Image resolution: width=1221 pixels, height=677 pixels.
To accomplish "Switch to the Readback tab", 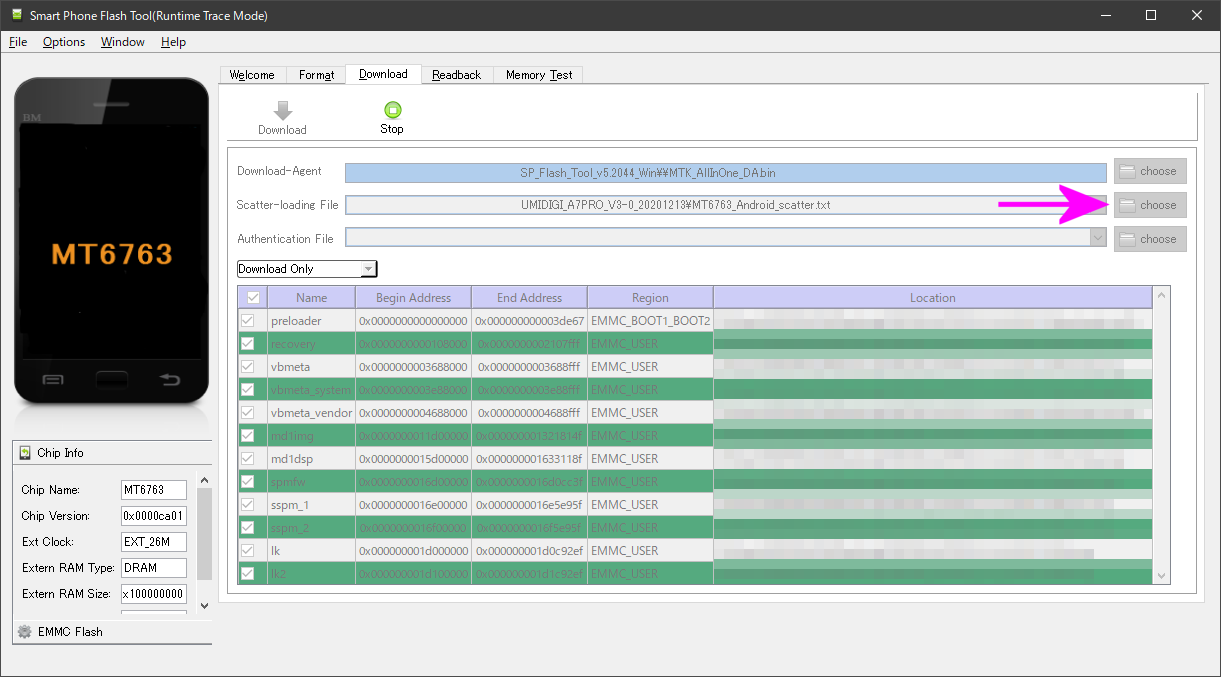I will point(456,74).
